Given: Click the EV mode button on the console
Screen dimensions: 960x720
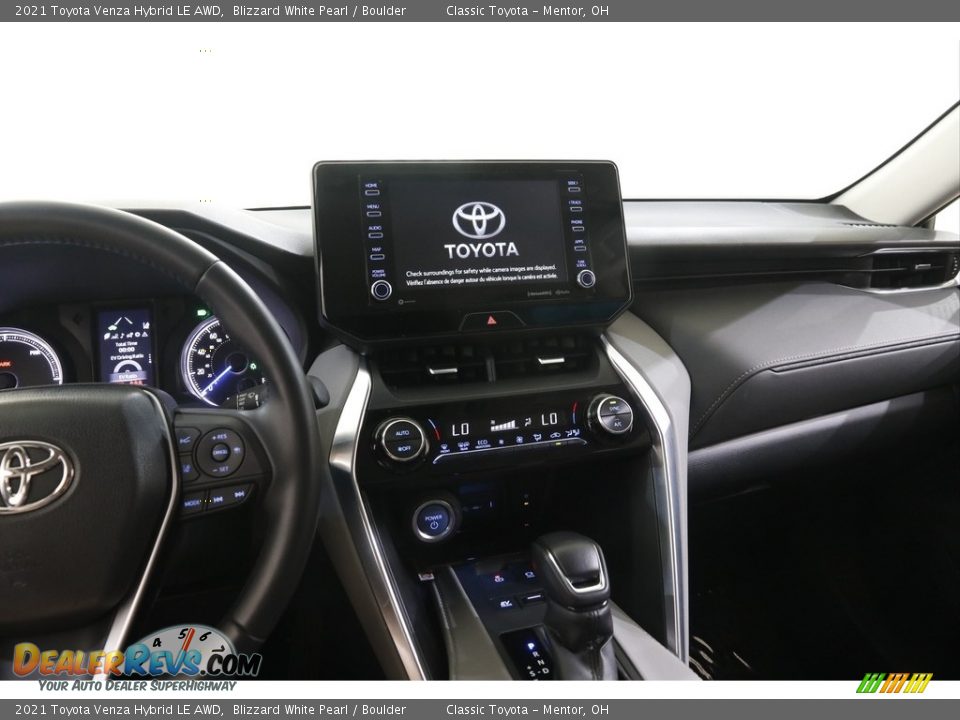Looking at the screenshot, I should [506, 604].
